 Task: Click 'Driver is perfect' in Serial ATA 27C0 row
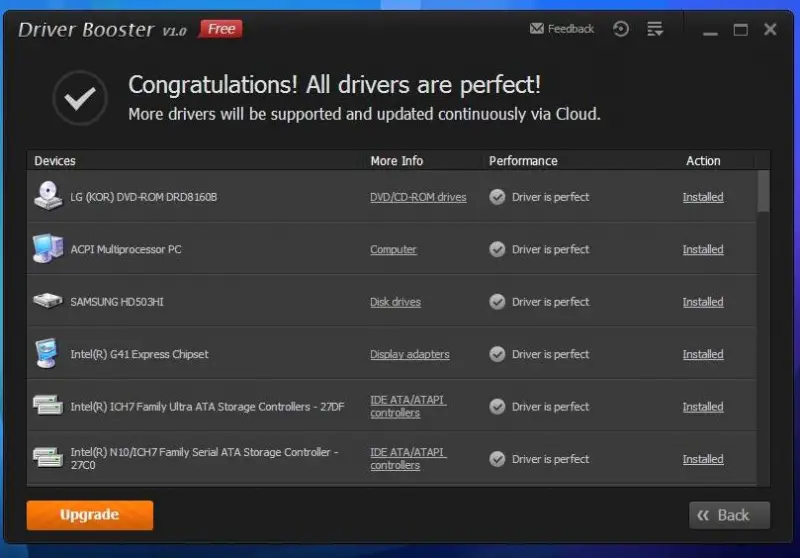(x=550, y=459)
